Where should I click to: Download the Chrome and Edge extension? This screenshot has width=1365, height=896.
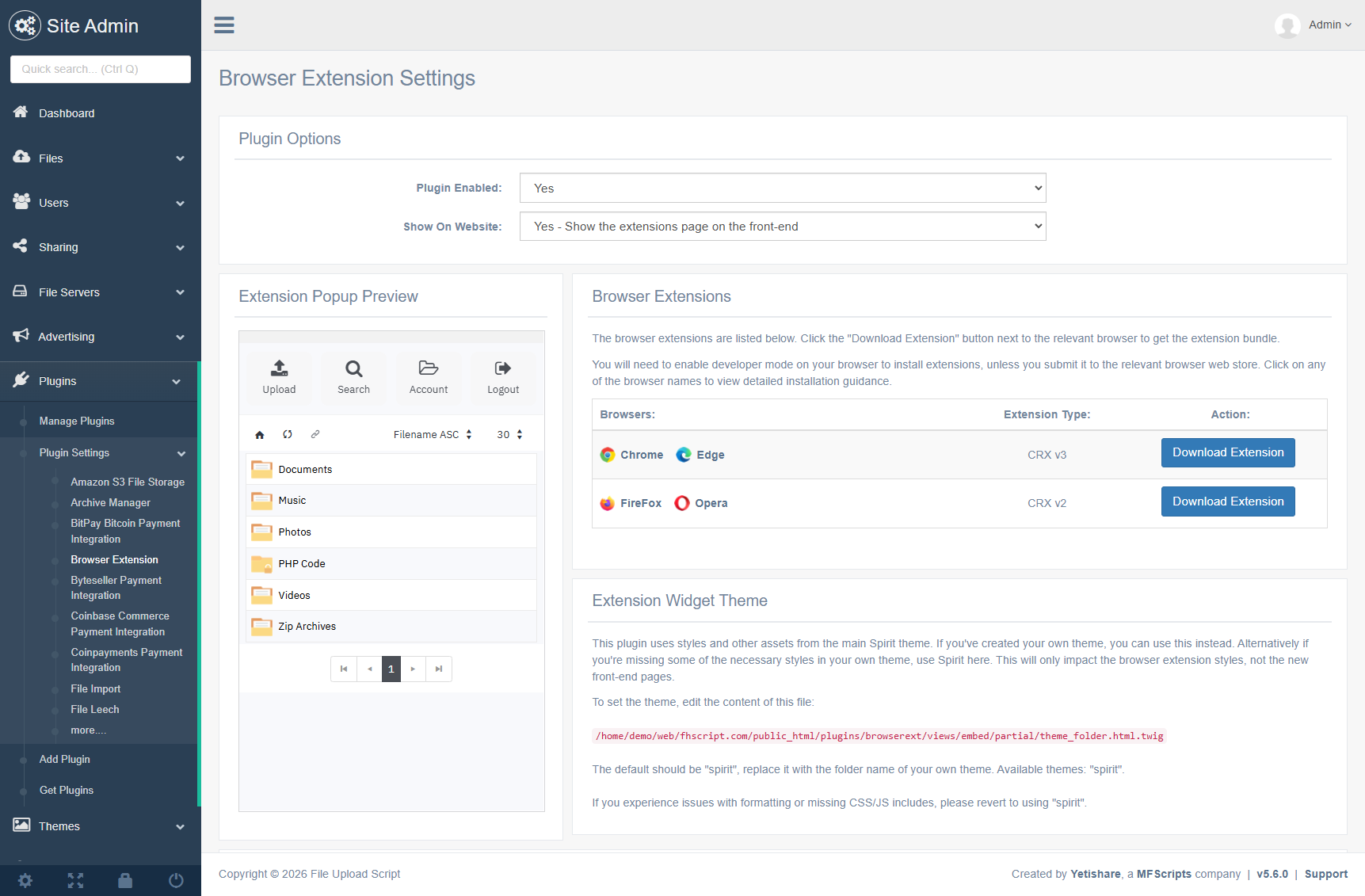tap(1227, 453)
